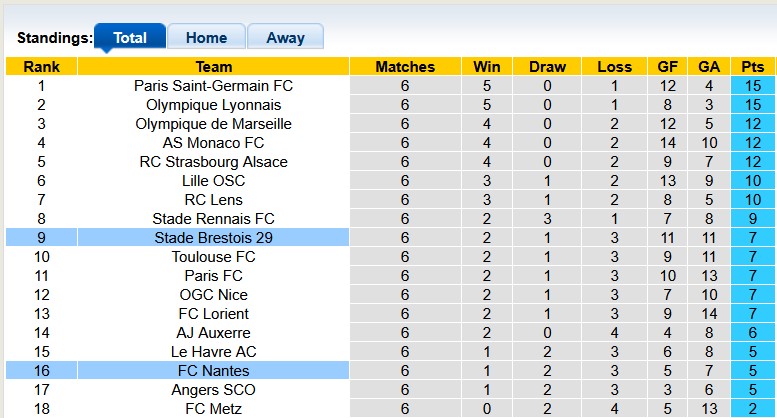Open Paris Saint-Germain FC team link
This screenshot has width=777, height=418.
214,86
